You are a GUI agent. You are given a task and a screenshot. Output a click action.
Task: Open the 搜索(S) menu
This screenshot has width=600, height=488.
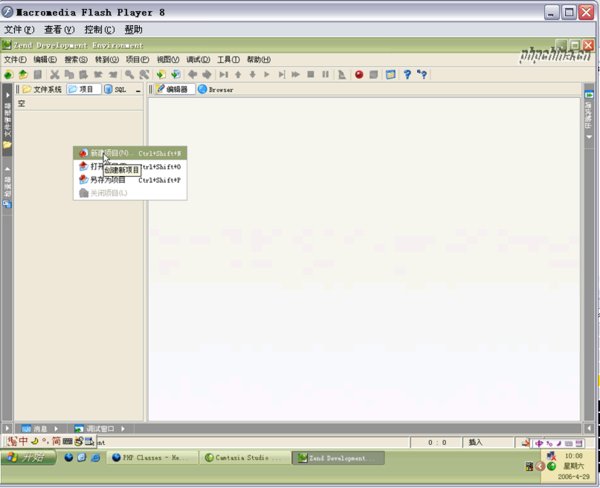(76, 59)
